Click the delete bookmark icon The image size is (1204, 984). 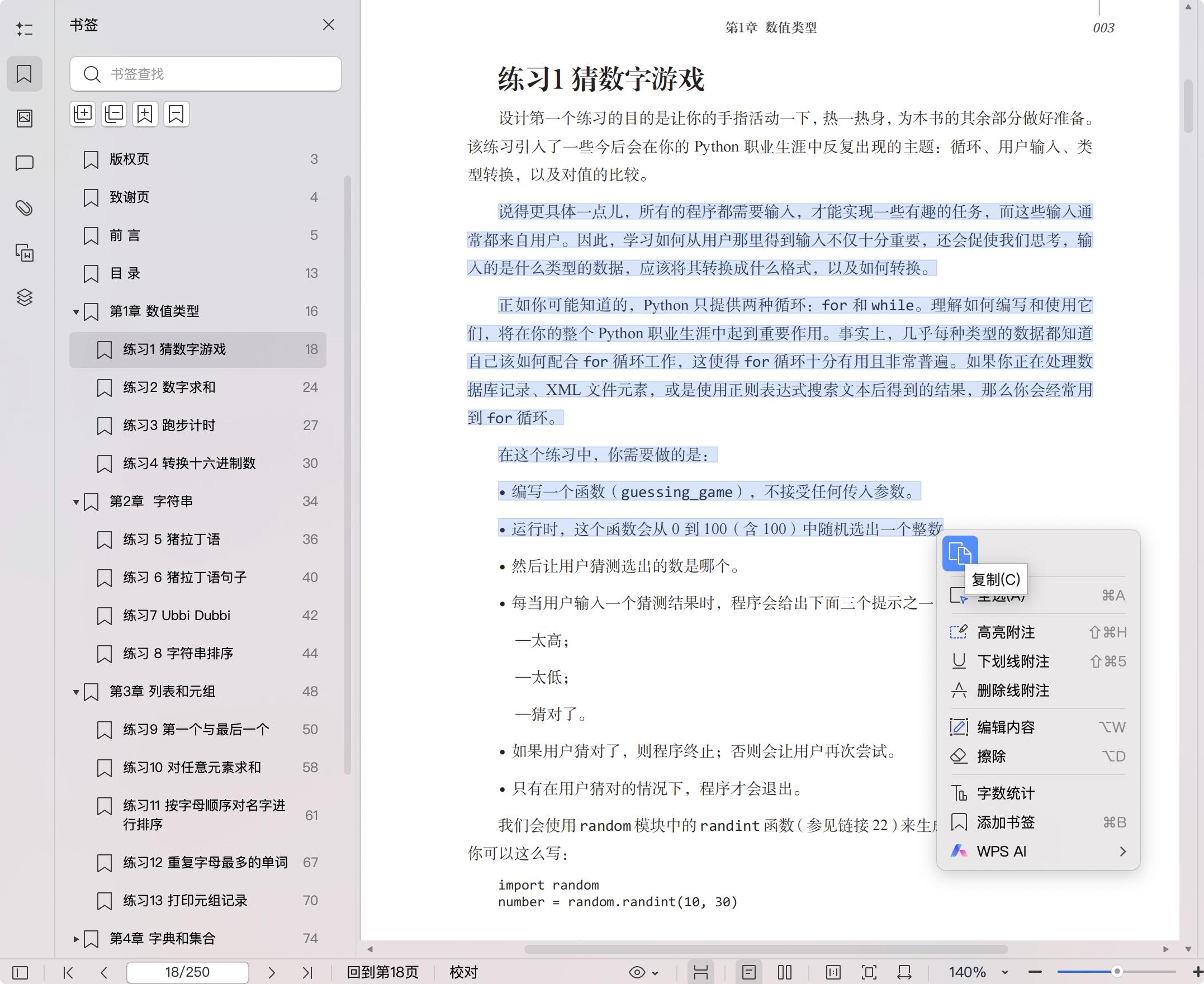tap(177, 114)
